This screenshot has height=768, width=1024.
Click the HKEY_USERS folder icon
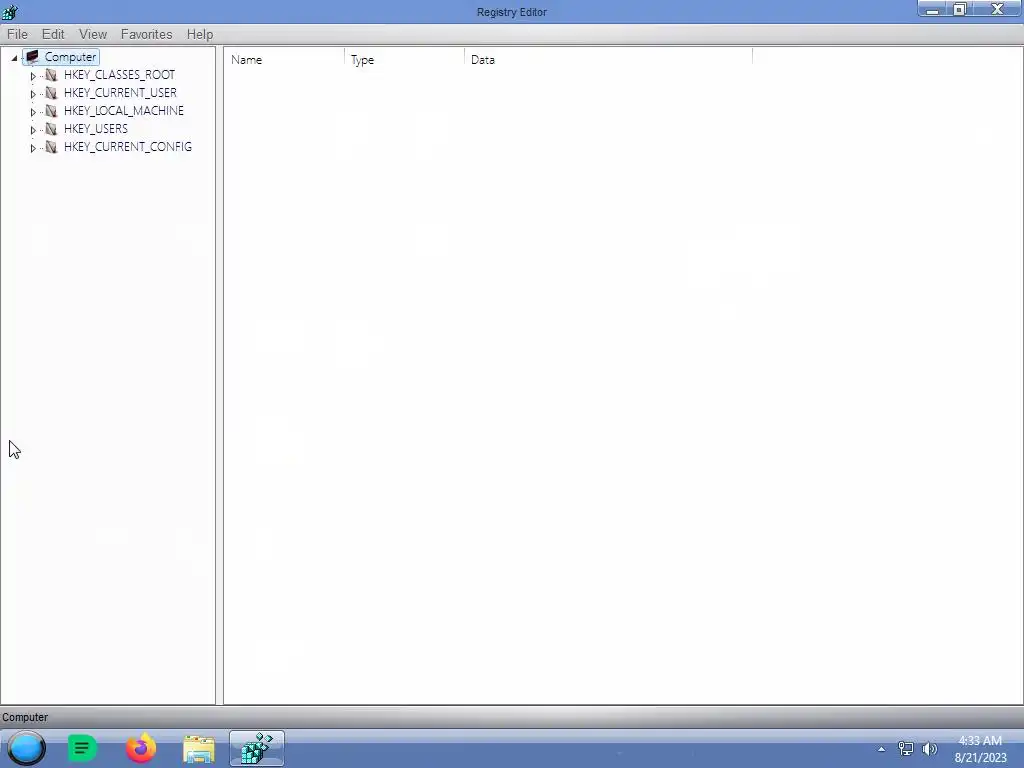click(x=52, y=129)
